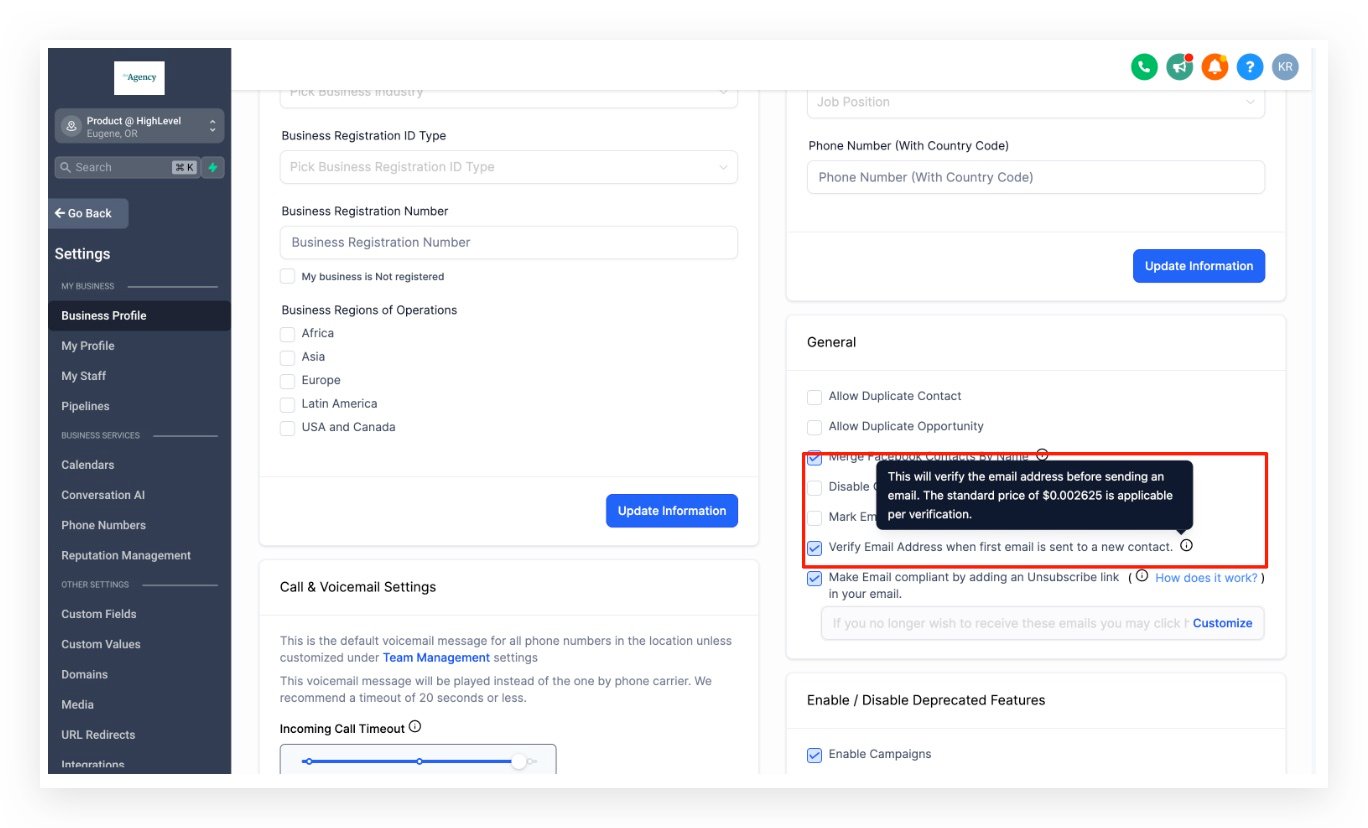This screenshot has height=828, width=1368.
Task: Check the My business is Not registered box
Action: click(x=288, y=276)
